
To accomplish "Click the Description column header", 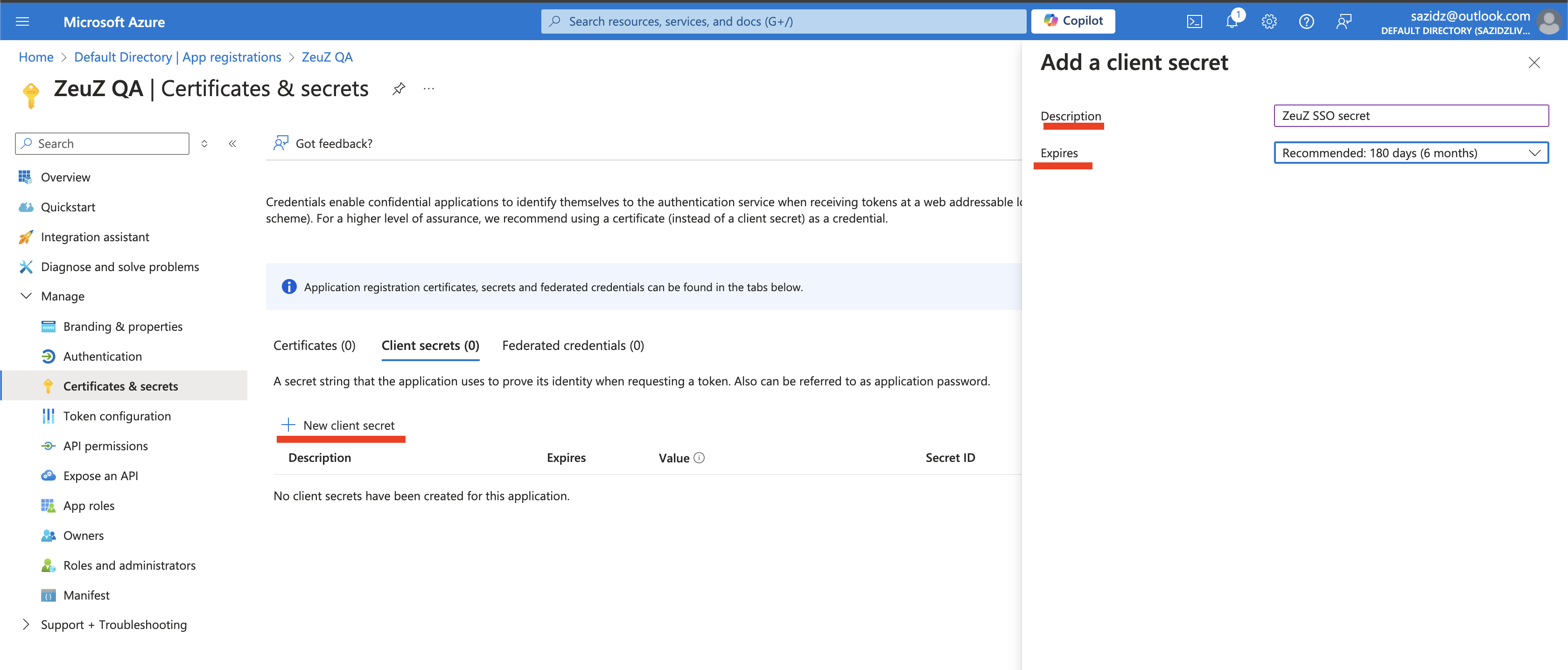I will (x=320, y=458).
